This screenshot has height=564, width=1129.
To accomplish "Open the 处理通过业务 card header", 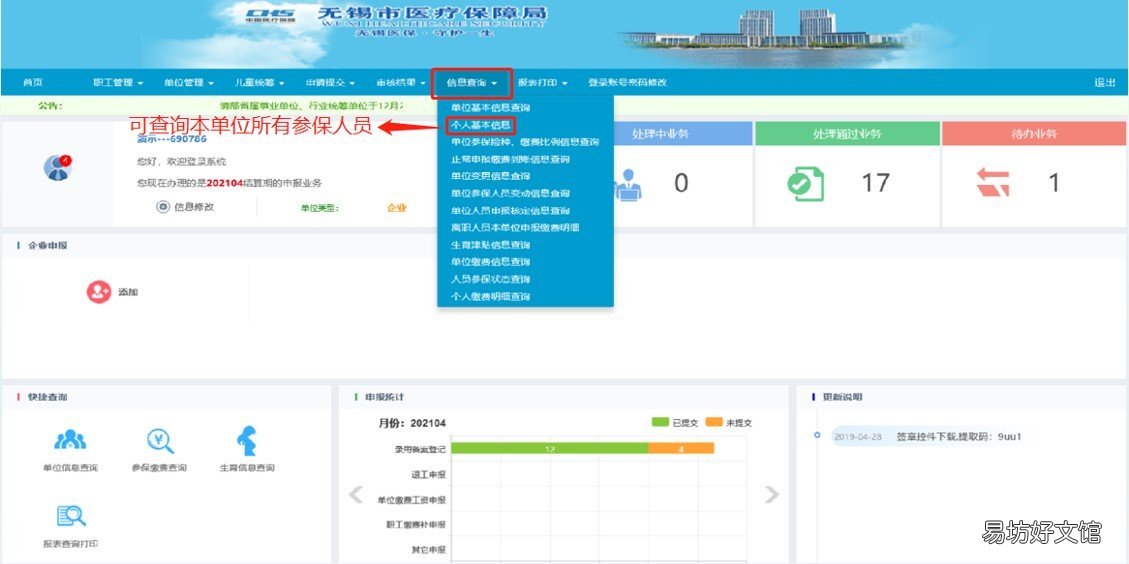I will [x=847, y=134].
